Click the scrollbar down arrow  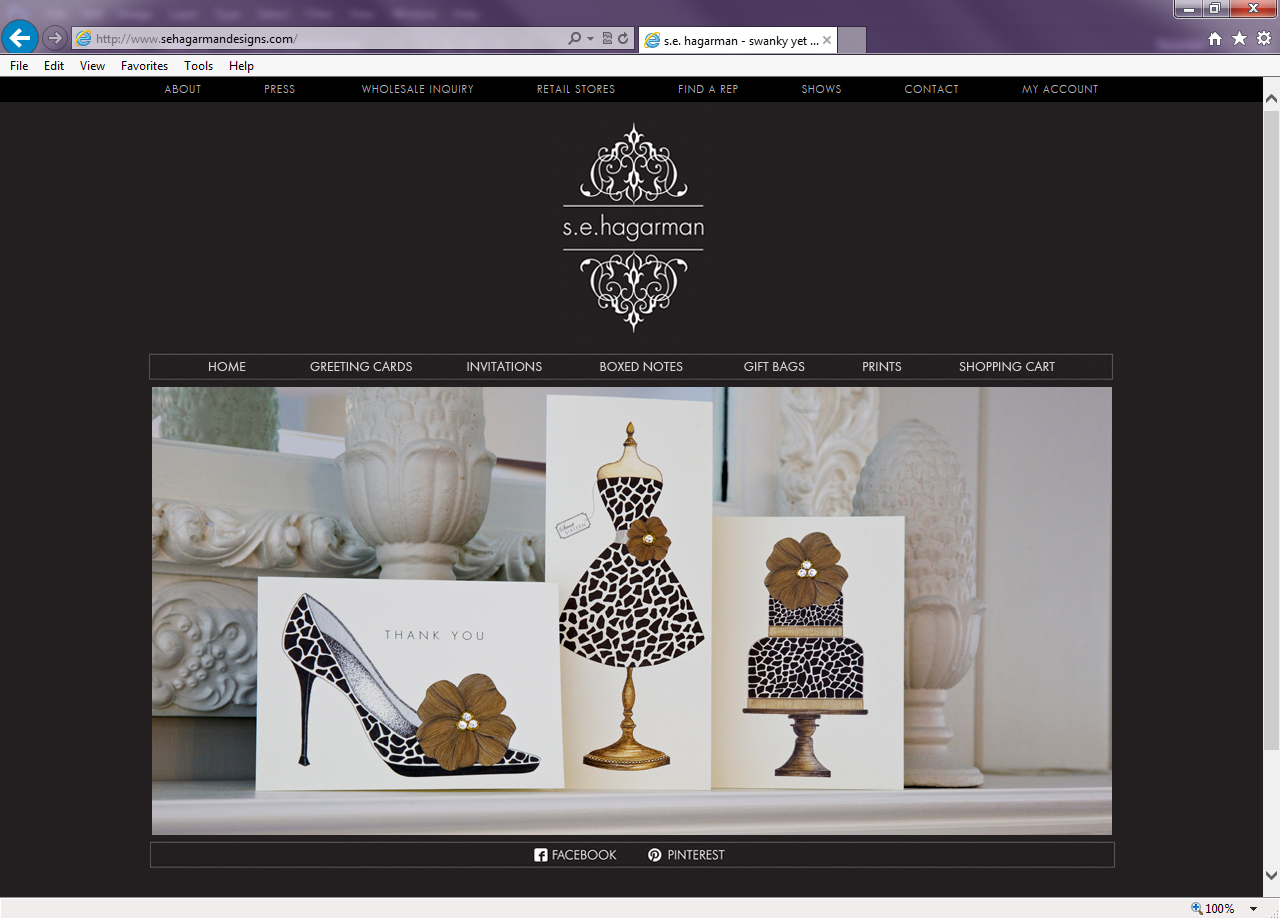point(1271,874)
